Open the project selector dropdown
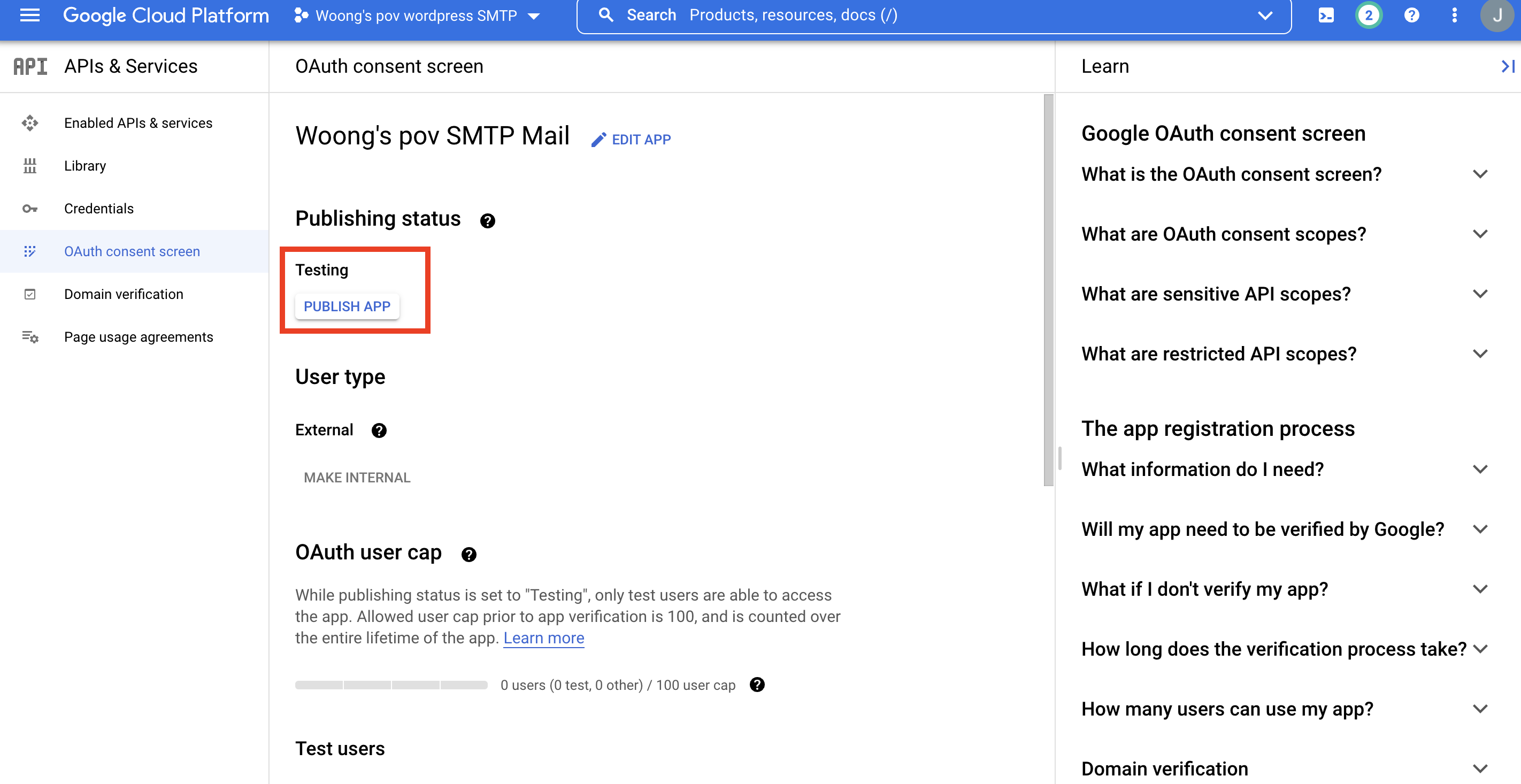This screenshot has width=1521, height=784. point(417,16)
